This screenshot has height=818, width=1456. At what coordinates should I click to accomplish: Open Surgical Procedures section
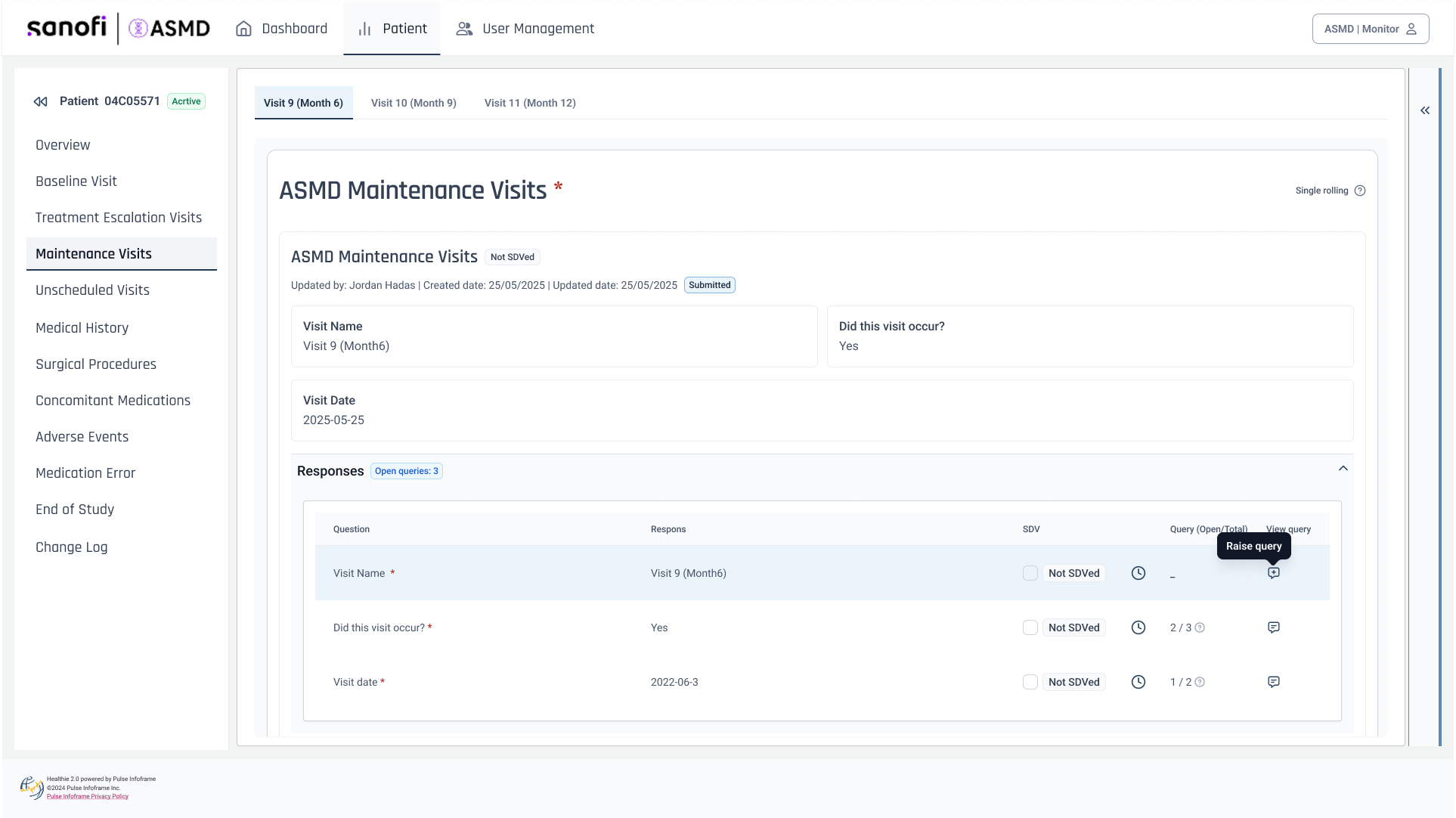[x=96, y=364]
